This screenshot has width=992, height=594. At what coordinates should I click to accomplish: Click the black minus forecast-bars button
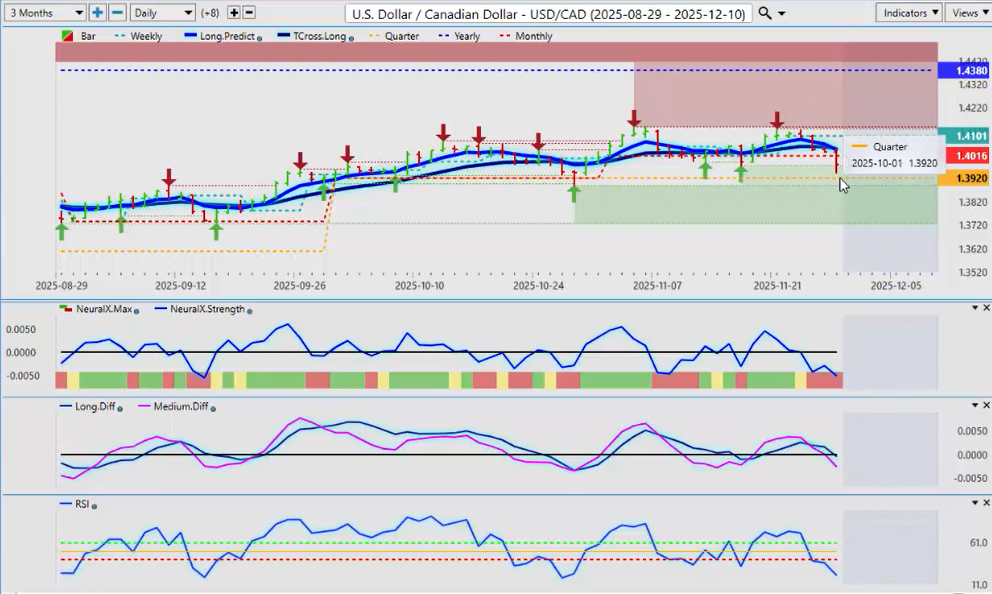[249, 13]
